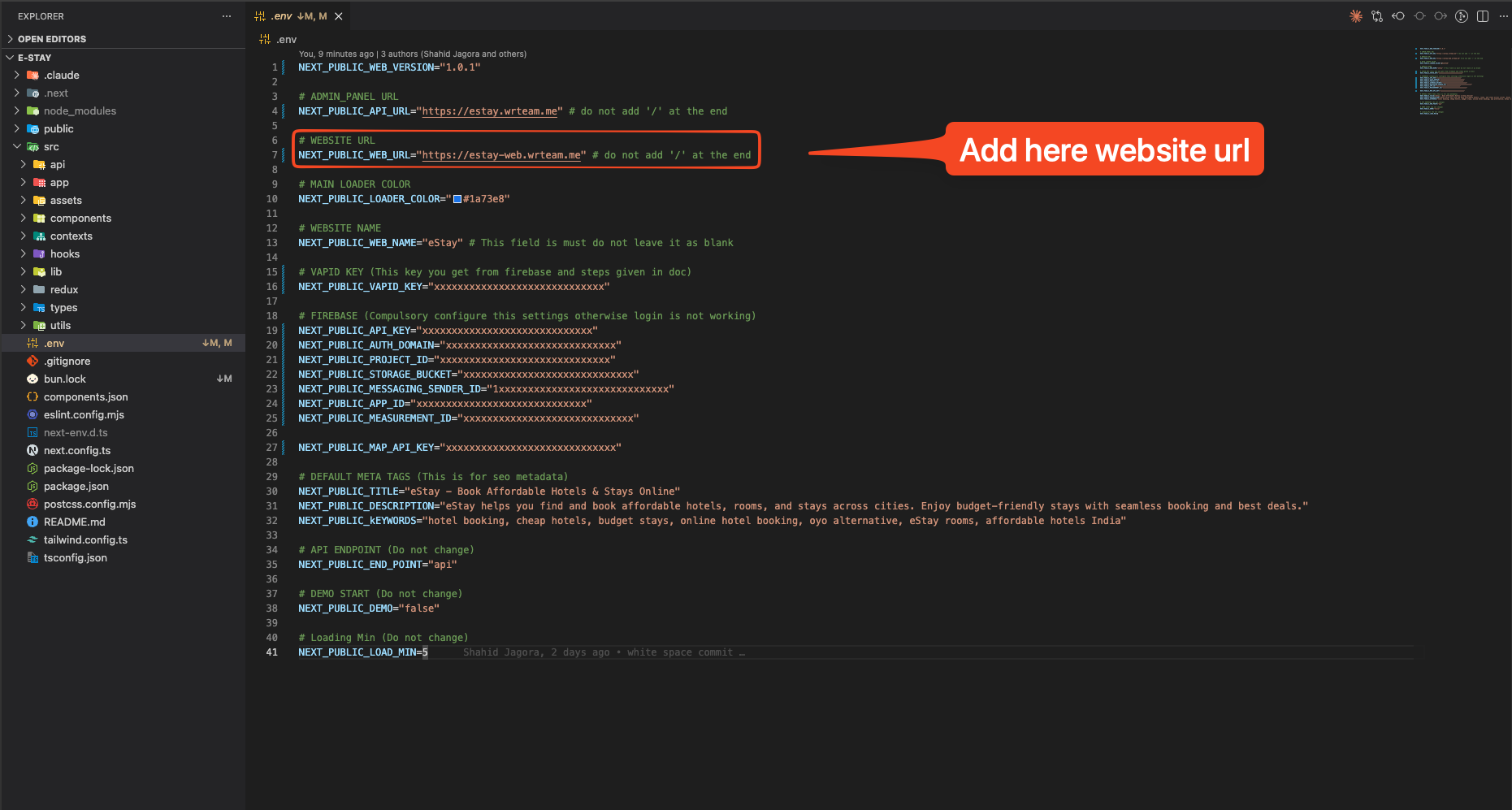Viewport: 1512px width, 810px height.
Task: Open the lib folder
Action: (56, 272)
